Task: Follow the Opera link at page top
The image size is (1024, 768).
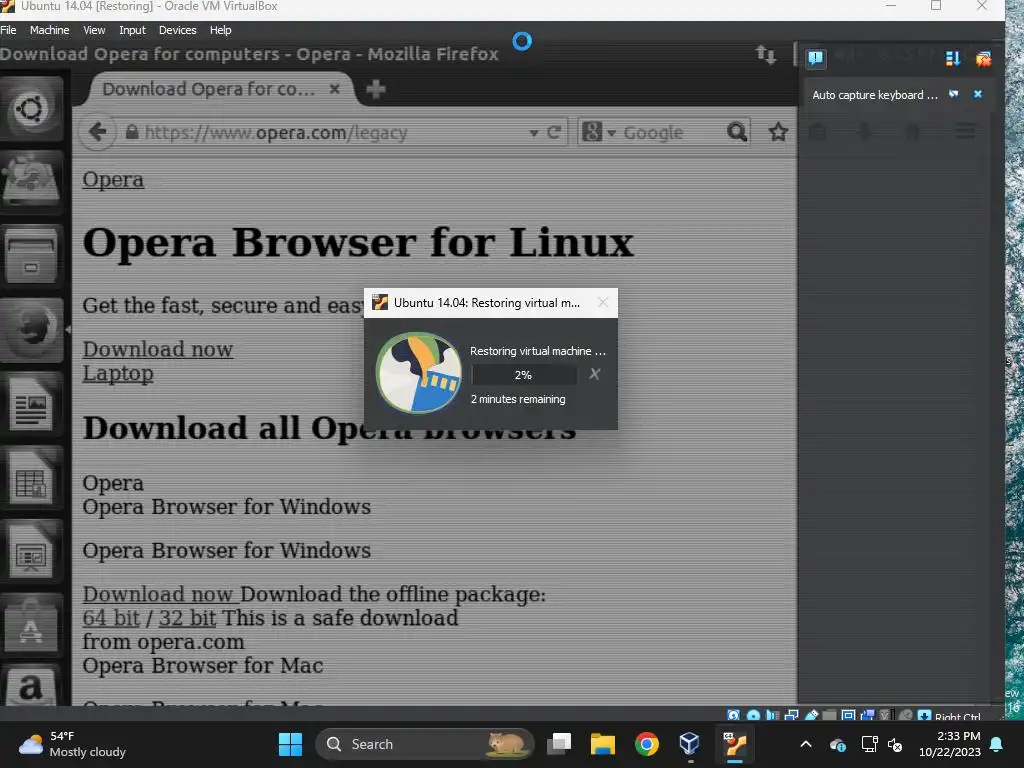Action: (113, 180)
